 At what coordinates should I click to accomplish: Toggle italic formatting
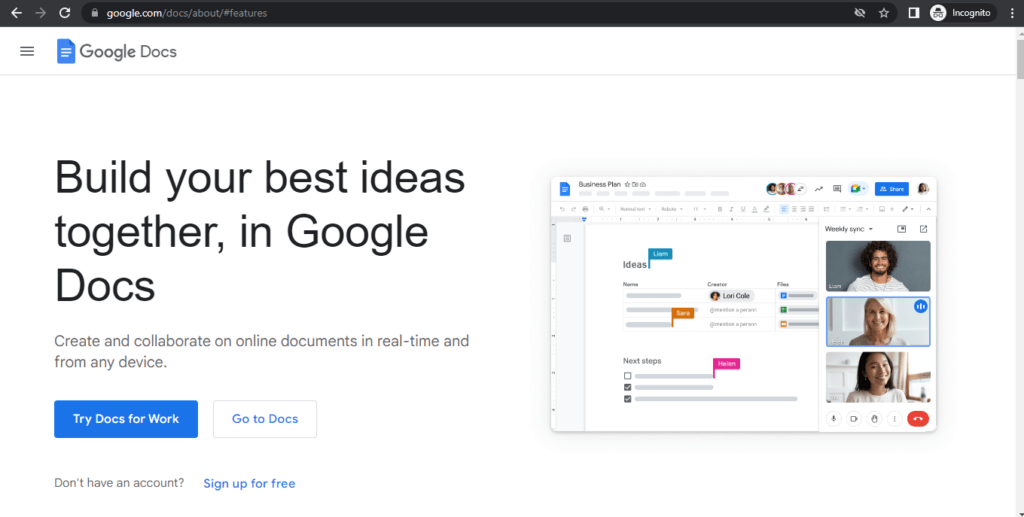(731, 209)
